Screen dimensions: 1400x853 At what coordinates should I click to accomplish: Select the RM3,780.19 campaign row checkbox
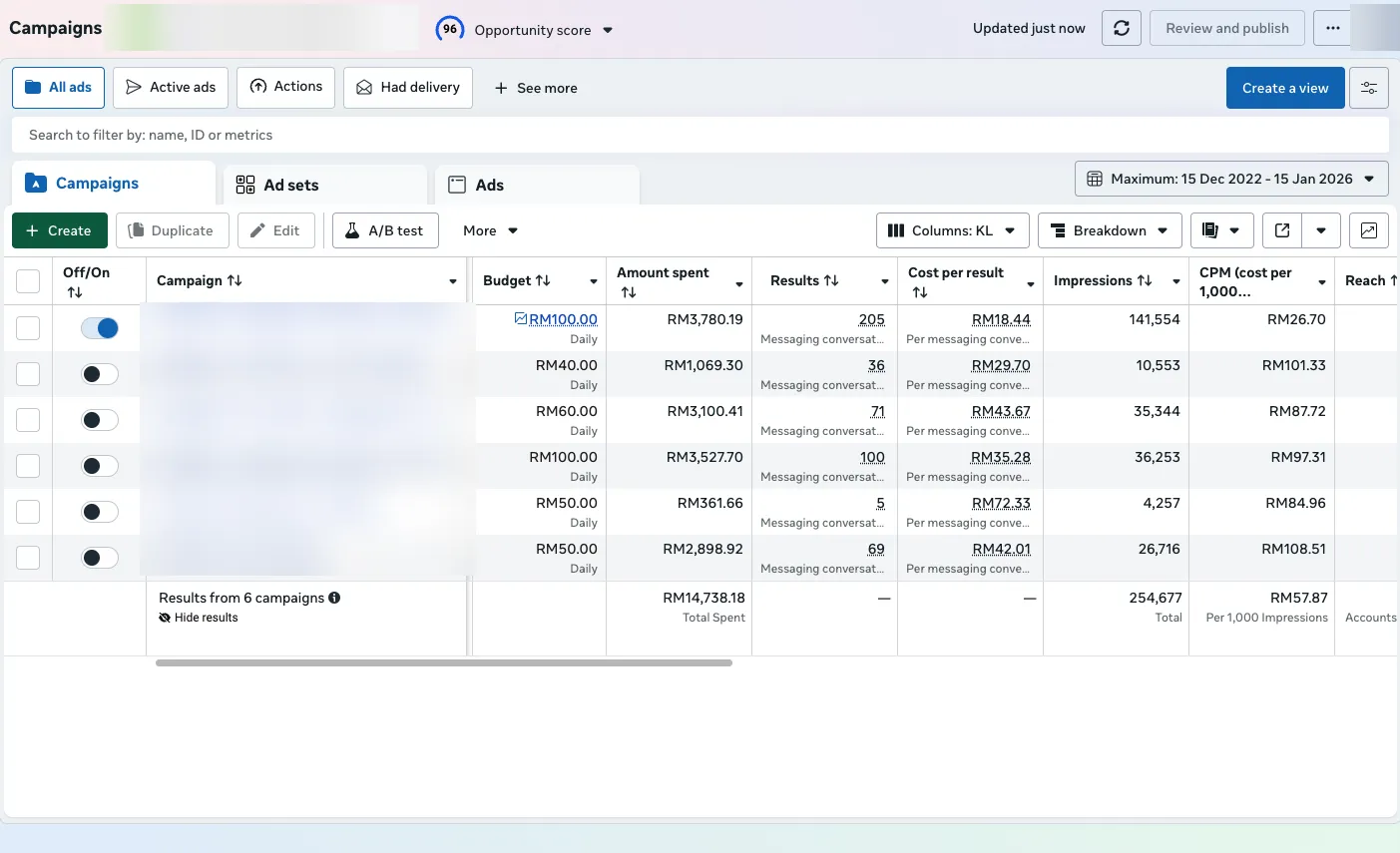pos(28,328)
